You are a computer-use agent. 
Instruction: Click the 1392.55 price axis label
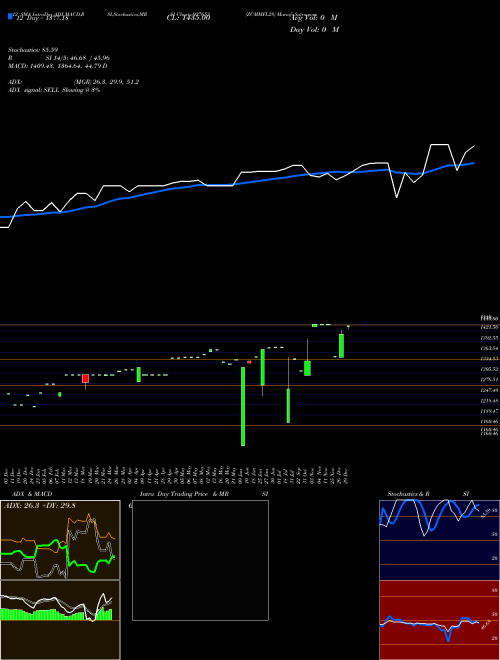pos(489,338)
